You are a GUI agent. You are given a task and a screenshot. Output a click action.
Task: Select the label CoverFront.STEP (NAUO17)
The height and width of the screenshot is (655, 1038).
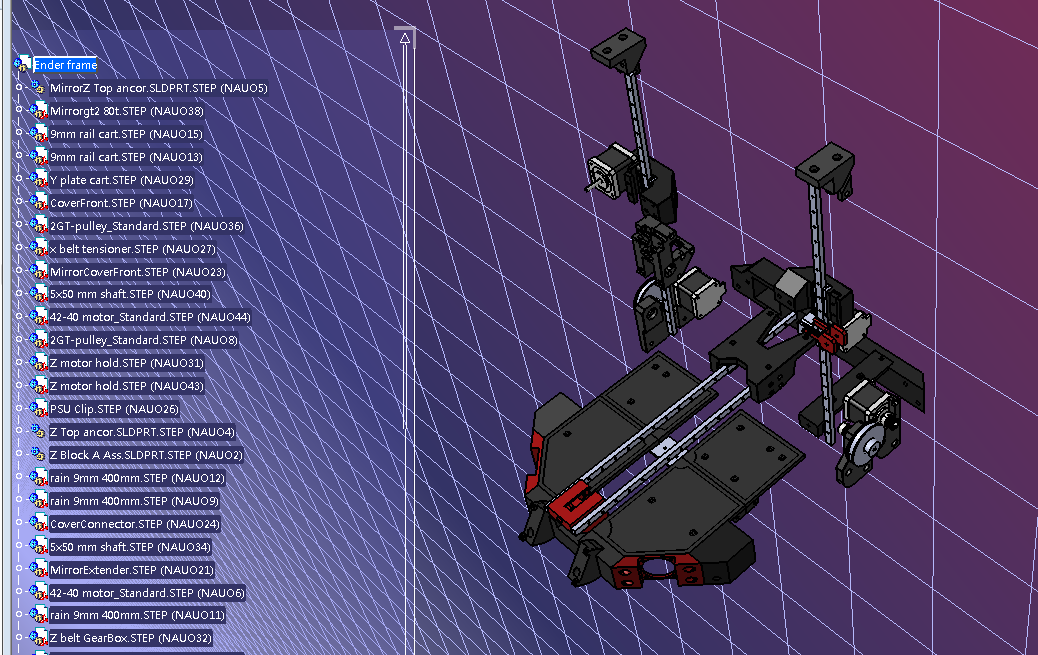point(121,203)
